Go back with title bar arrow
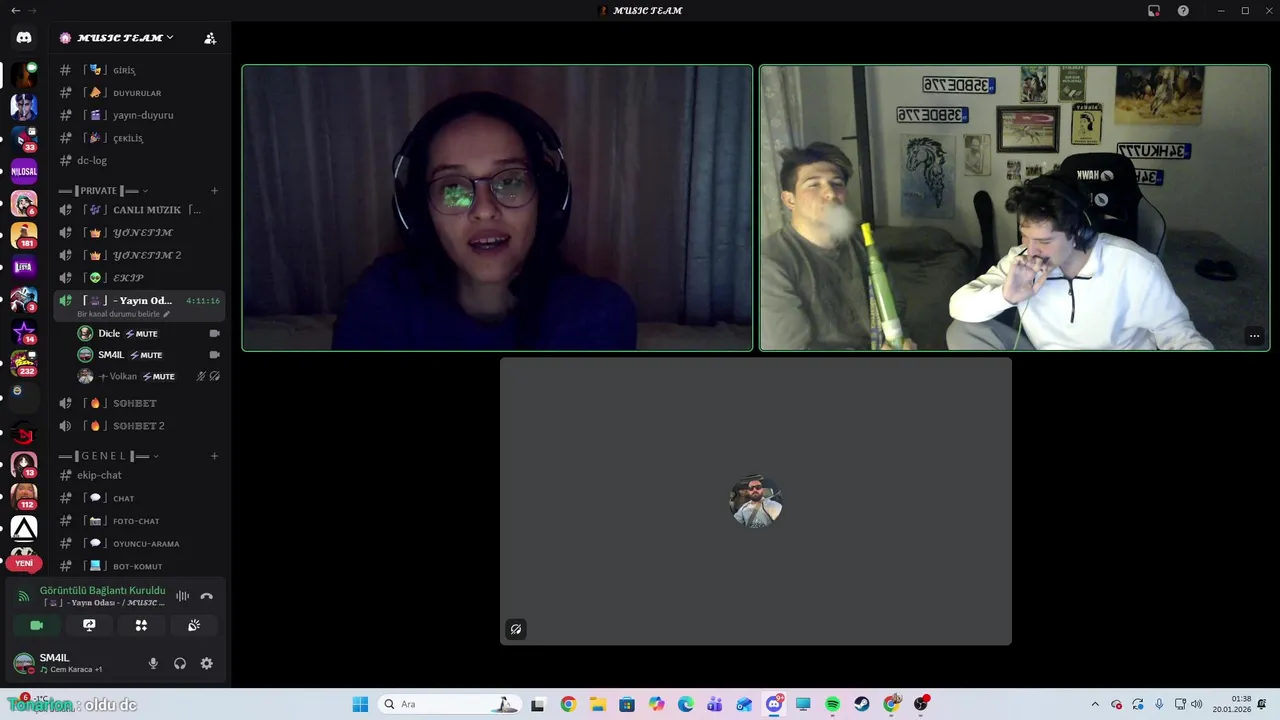 coord(15,10)
